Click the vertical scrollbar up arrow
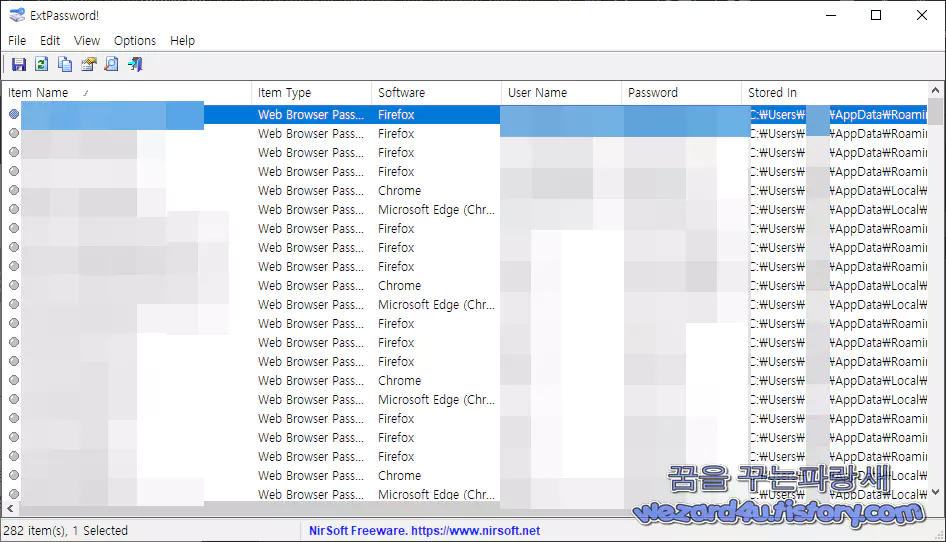Image resolution: width=946 pixels, height=542 pixels. click(x=936, y=90)
